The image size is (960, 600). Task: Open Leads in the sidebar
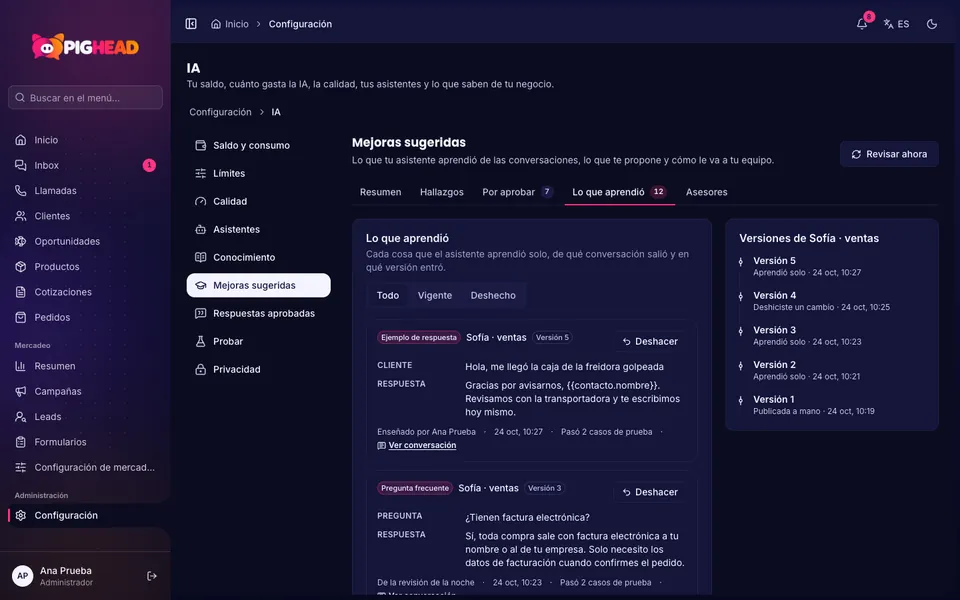[85, 416]
